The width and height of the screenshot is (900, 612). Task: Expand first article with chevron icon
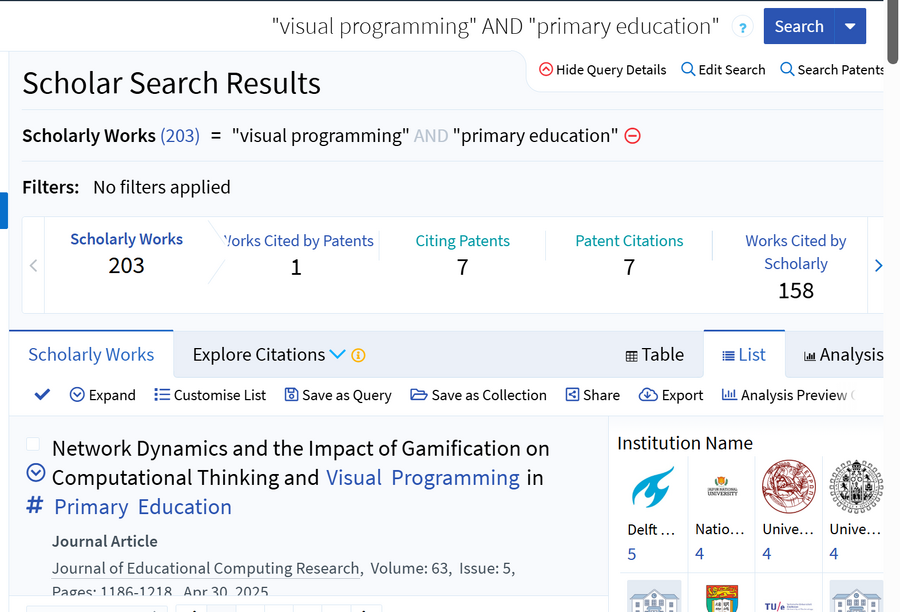pos(35,473)
